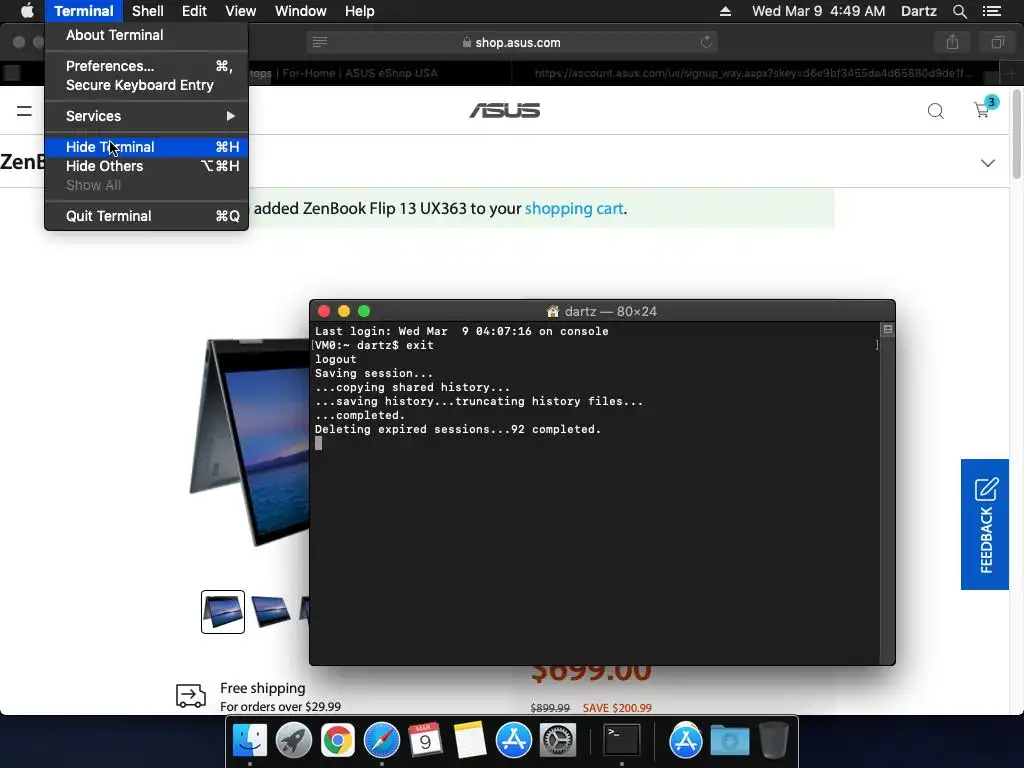Close the dartz Terminal window
This screenshot has height=768, width=1024.
point(324,312)
